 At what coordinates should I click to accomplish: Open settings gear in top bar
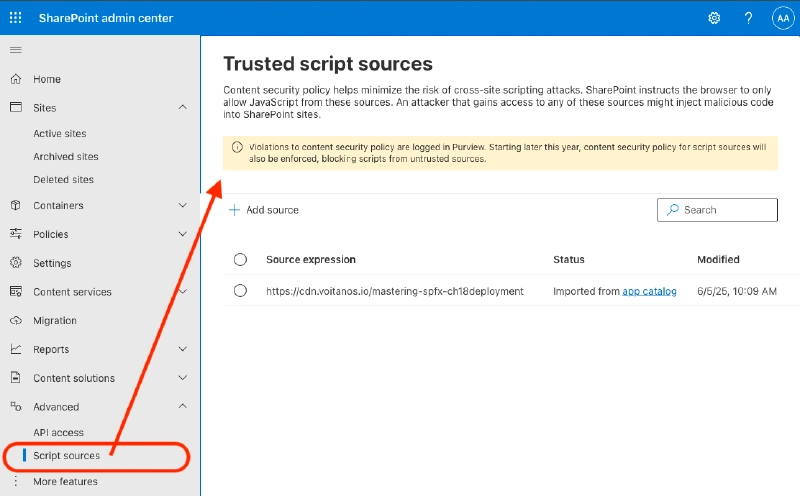point(714,18)
